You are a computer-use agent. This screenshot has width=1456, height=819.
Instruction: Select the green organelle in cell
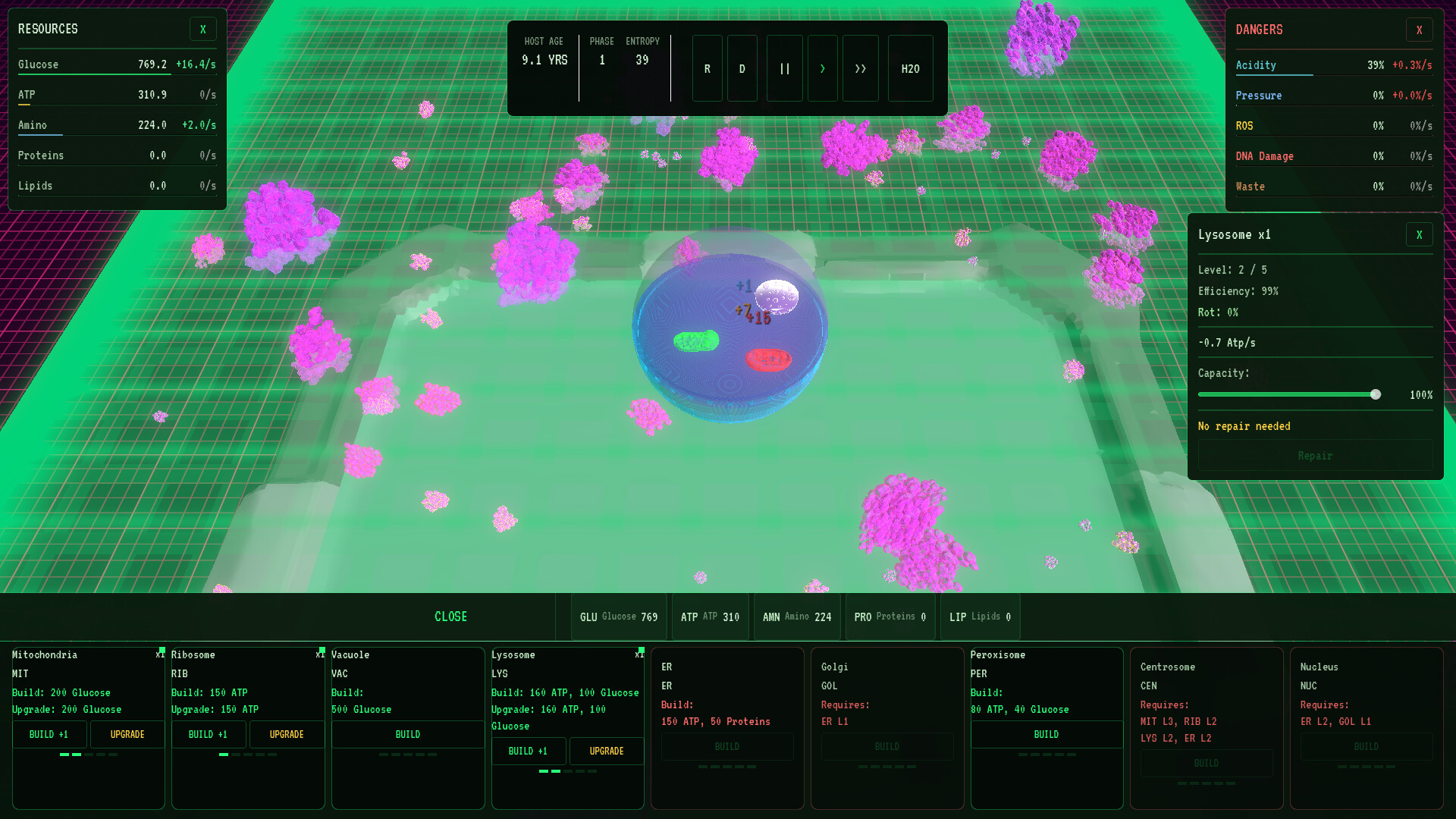(x=696, y=341)
